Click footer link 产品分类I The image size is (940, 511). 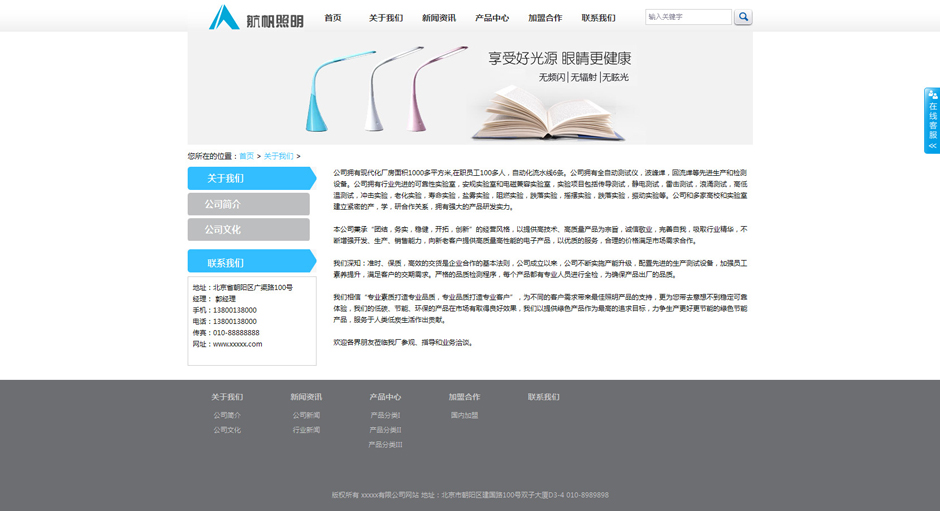385,415
